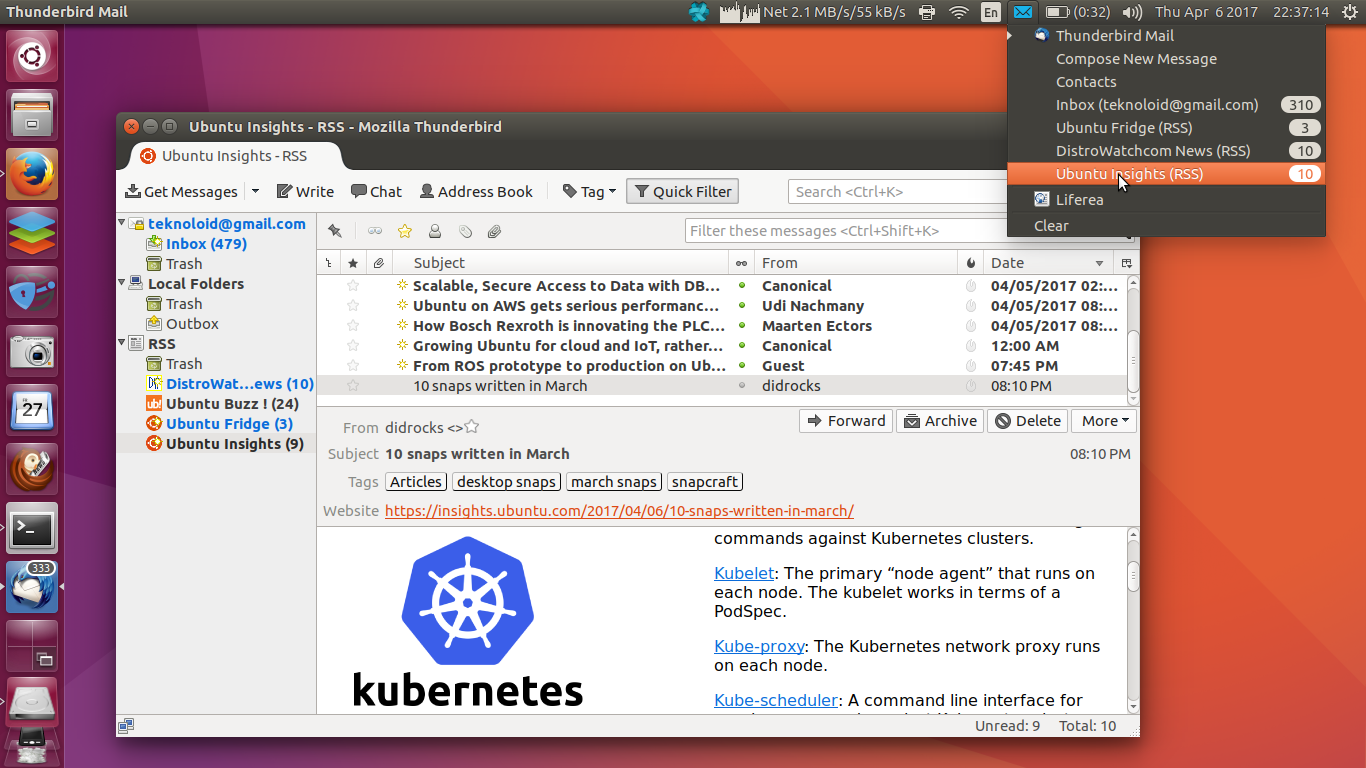Archive the open message

coord(940,421)
